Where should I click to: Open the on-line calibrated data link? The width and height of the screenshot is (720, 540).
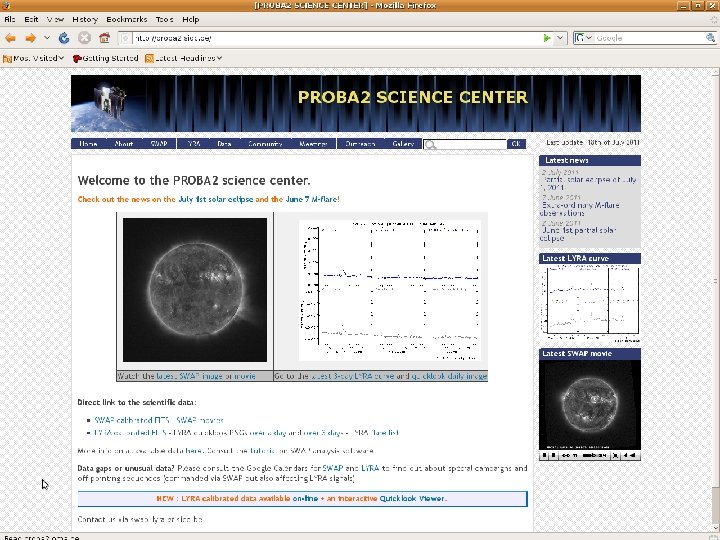[x=305, y=499]
